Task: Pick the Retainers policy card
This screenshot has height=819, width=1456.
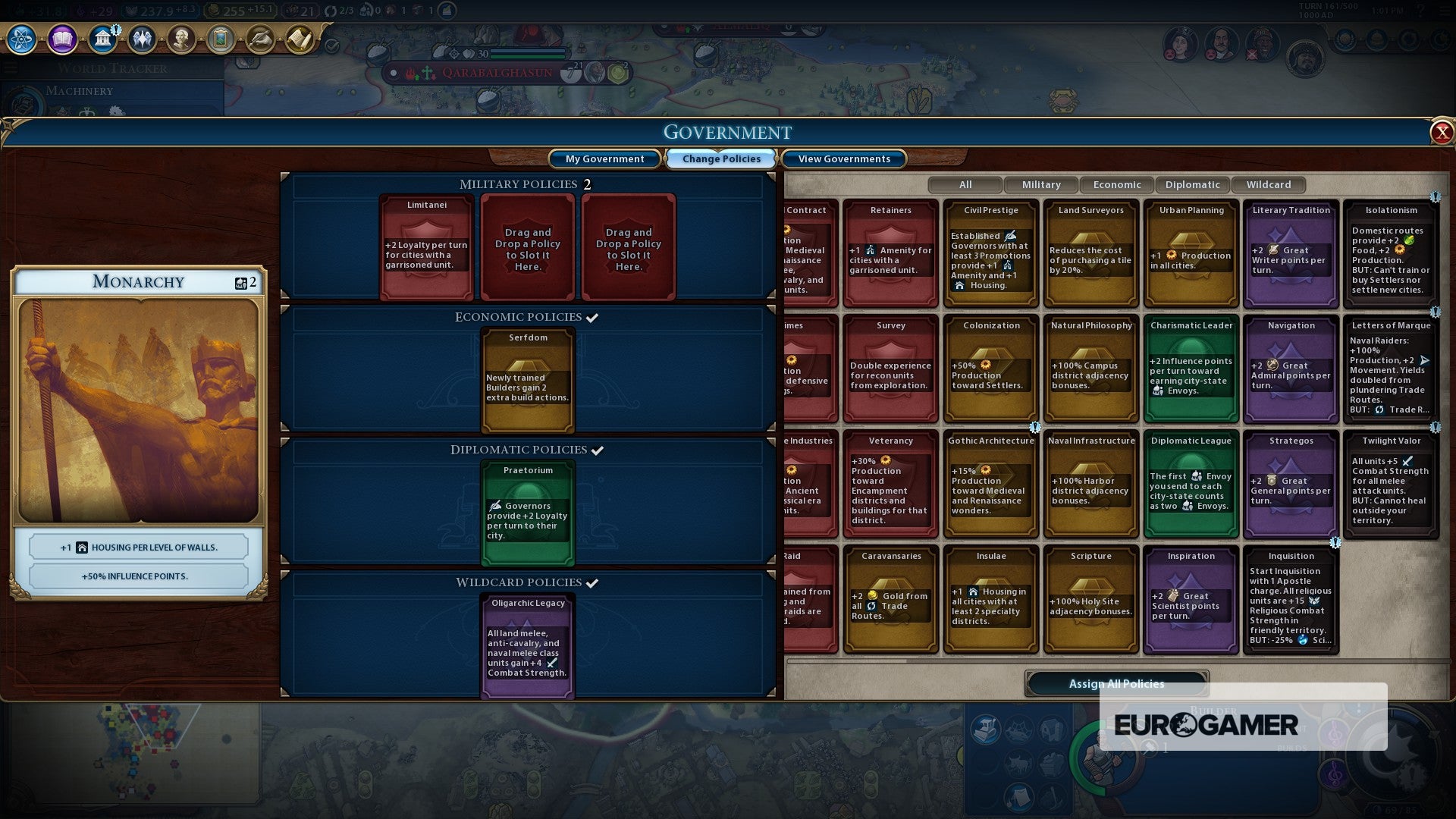Action: pyautogui.click(x=890, y=253)
